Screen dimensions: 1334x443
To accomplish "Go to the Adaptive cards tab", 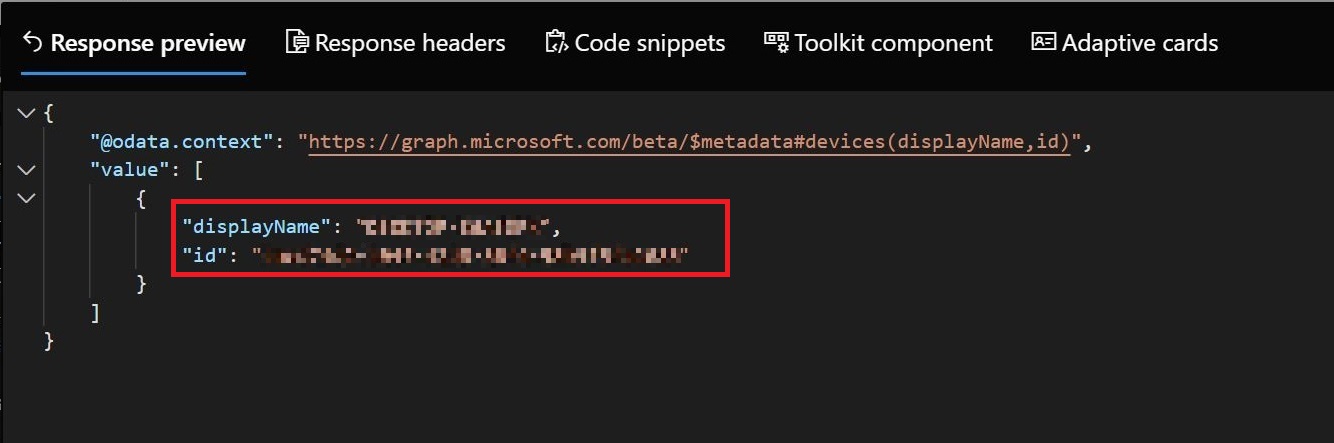I will point(1125,43).
